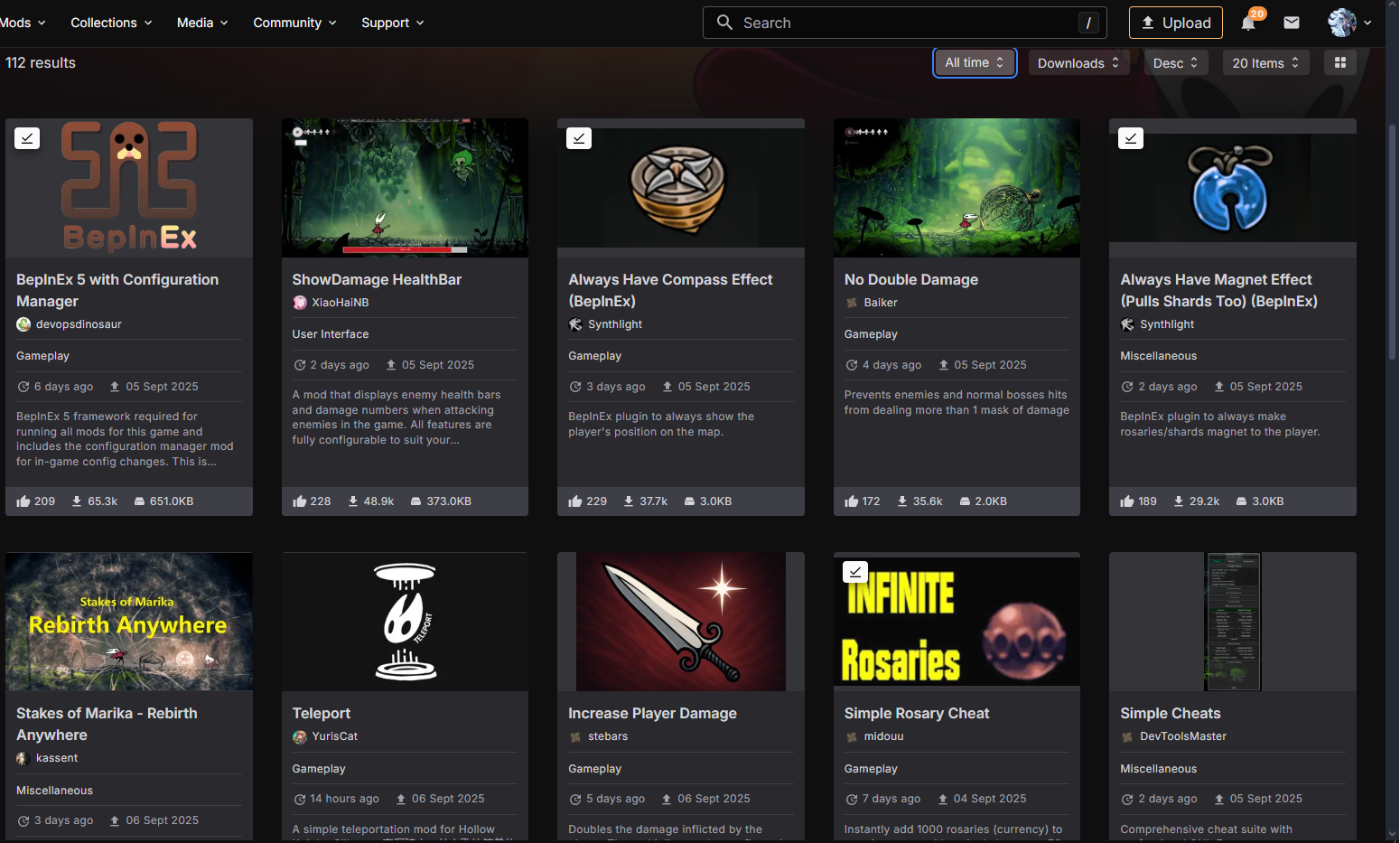Image resolution: width=1400 pixels, height=843 pixels.
Task: Open the BepInEx logo thumbnail
Action: (129, 188)
